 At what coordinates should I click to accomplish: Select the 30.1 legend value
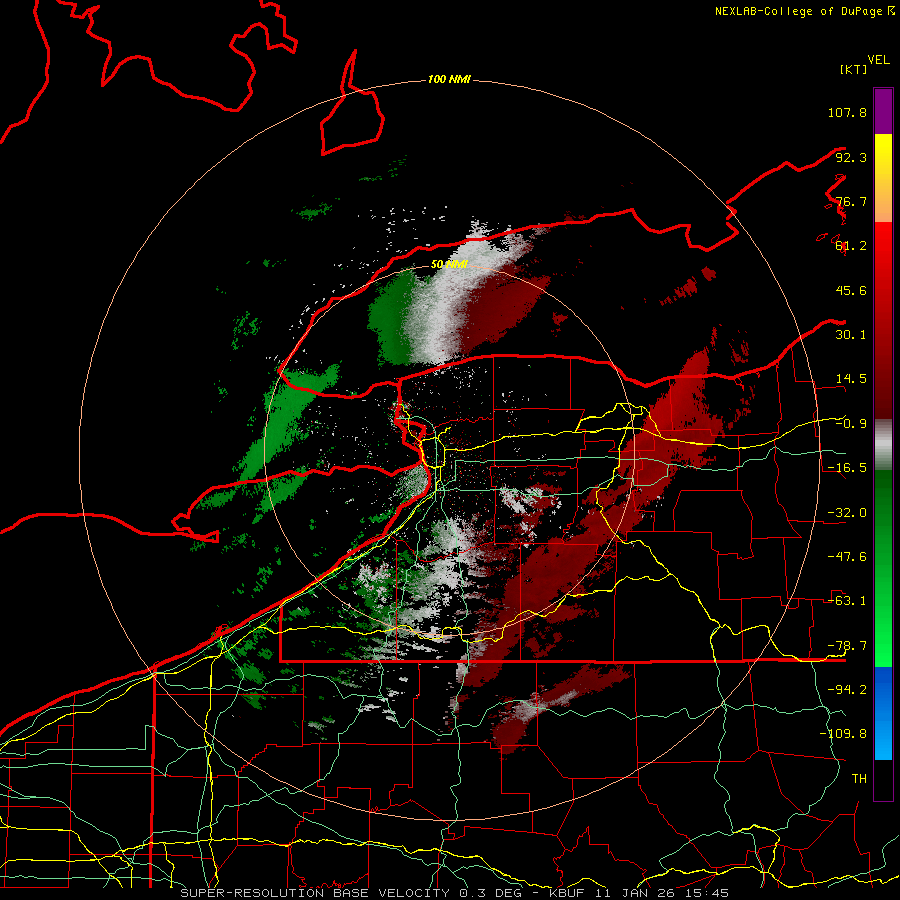pos(851,335)
